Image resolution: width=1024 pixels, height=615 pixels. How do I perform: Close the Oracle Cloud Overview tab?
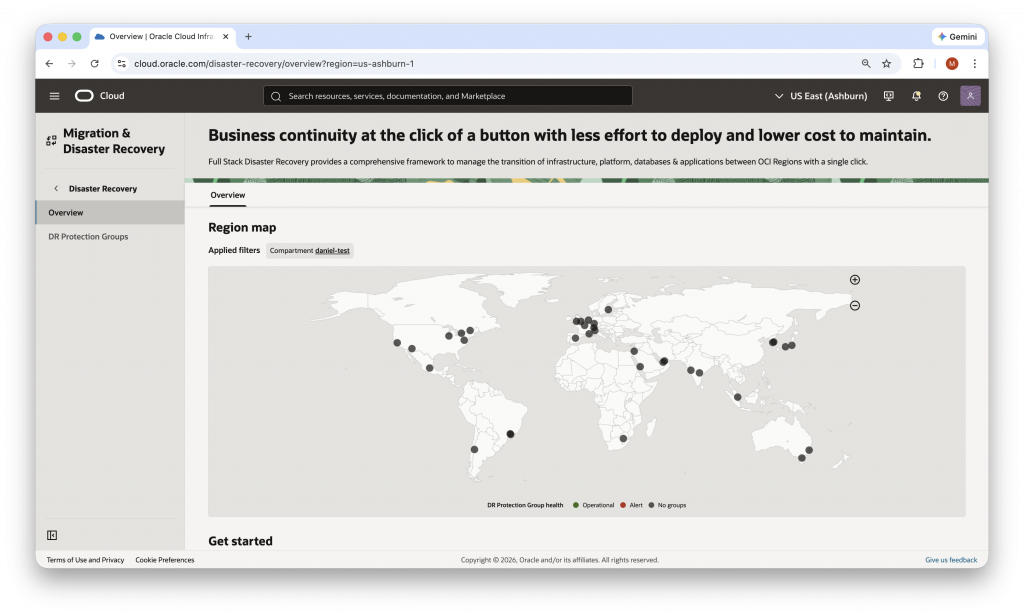point(225,37)
